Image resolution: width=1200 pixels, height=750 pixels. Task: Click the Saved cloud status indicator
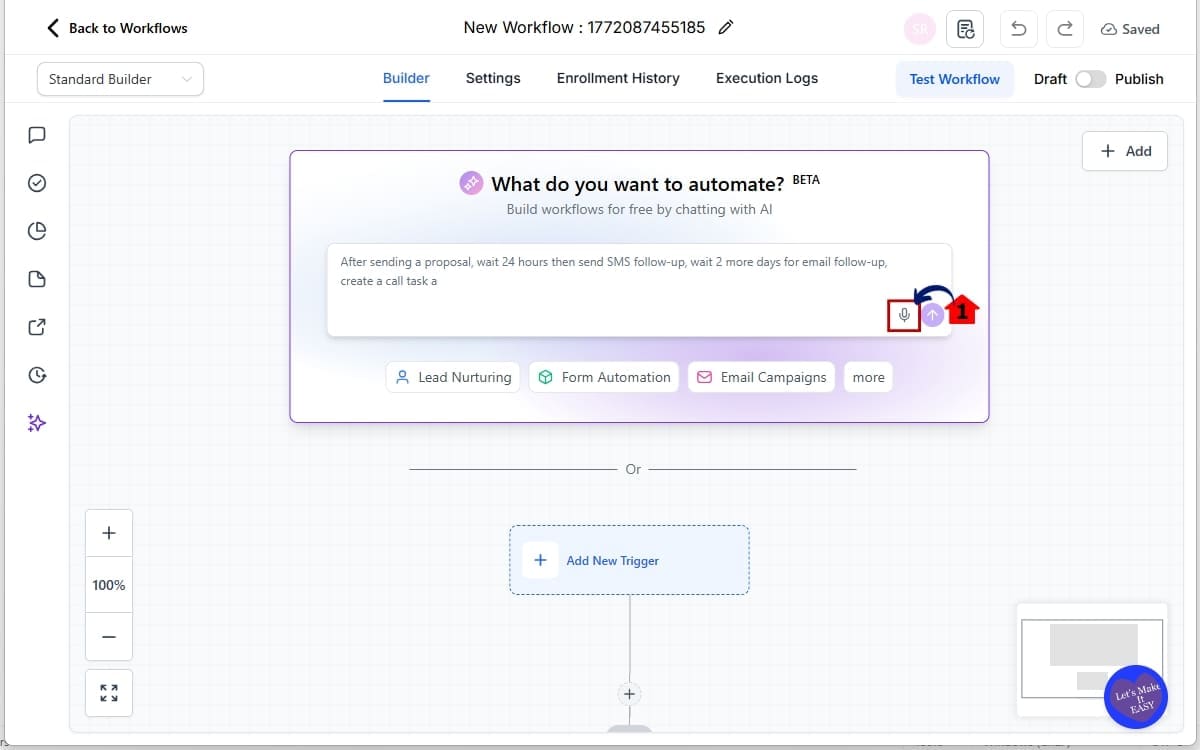1130,29
